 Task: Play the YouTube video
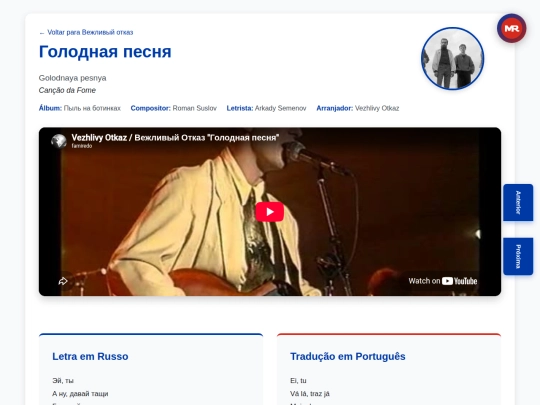pyautogui.click(x=270, y=212)
